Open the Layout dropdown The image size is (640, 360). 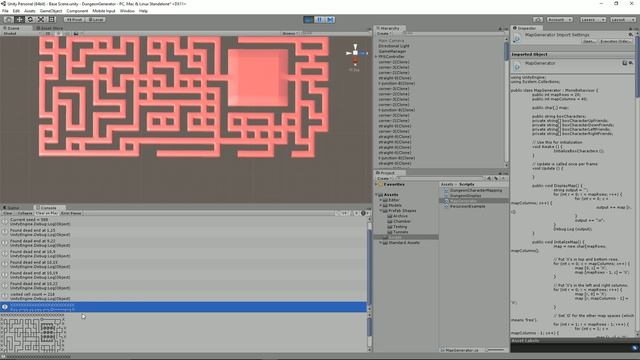pos(622,19)
